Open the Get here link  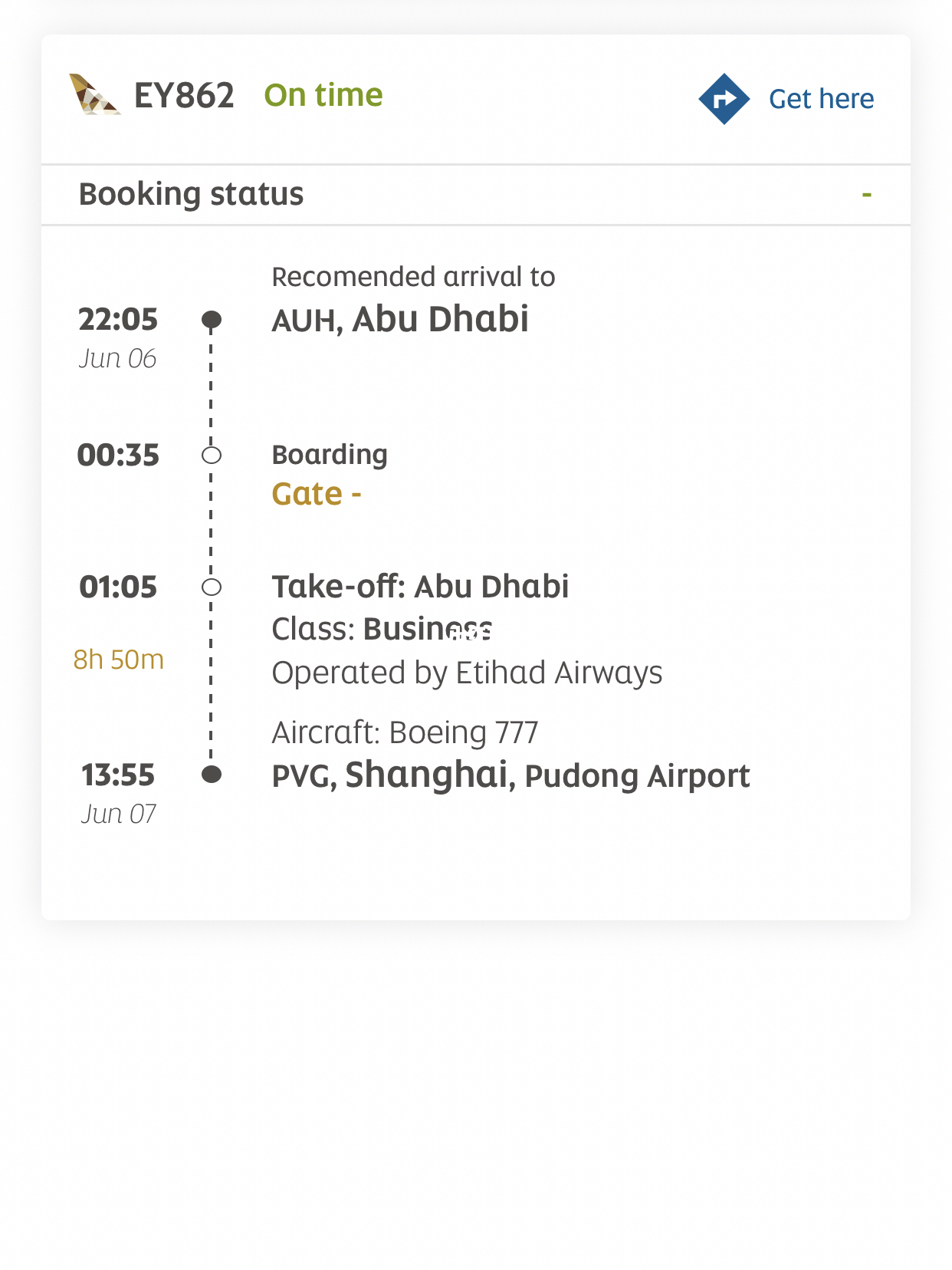(821, 99)
